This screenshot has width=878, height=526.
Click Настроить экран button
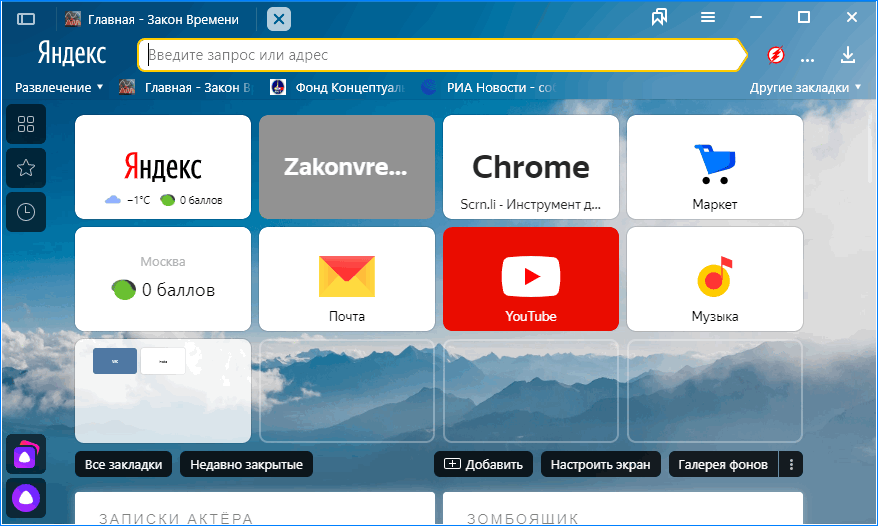click(600, 464)
